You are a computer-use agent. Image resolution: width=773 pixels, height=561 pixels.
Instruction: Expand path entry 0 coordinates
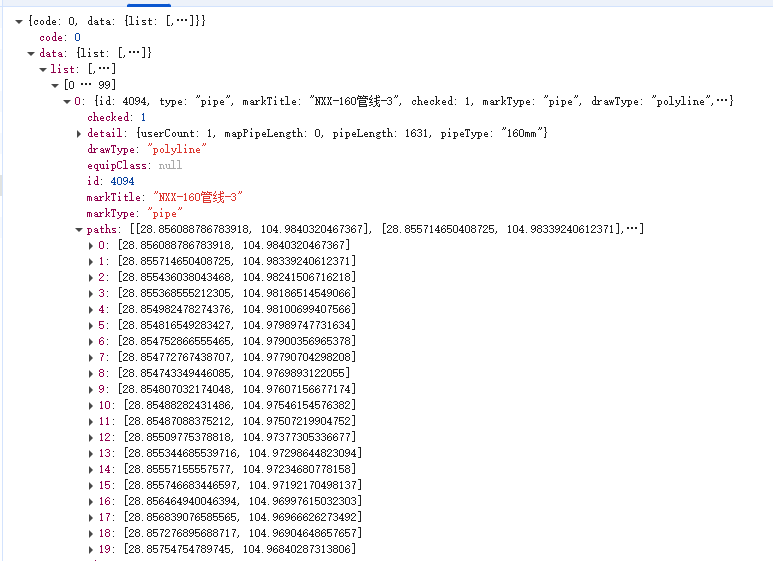click(91, 245)
